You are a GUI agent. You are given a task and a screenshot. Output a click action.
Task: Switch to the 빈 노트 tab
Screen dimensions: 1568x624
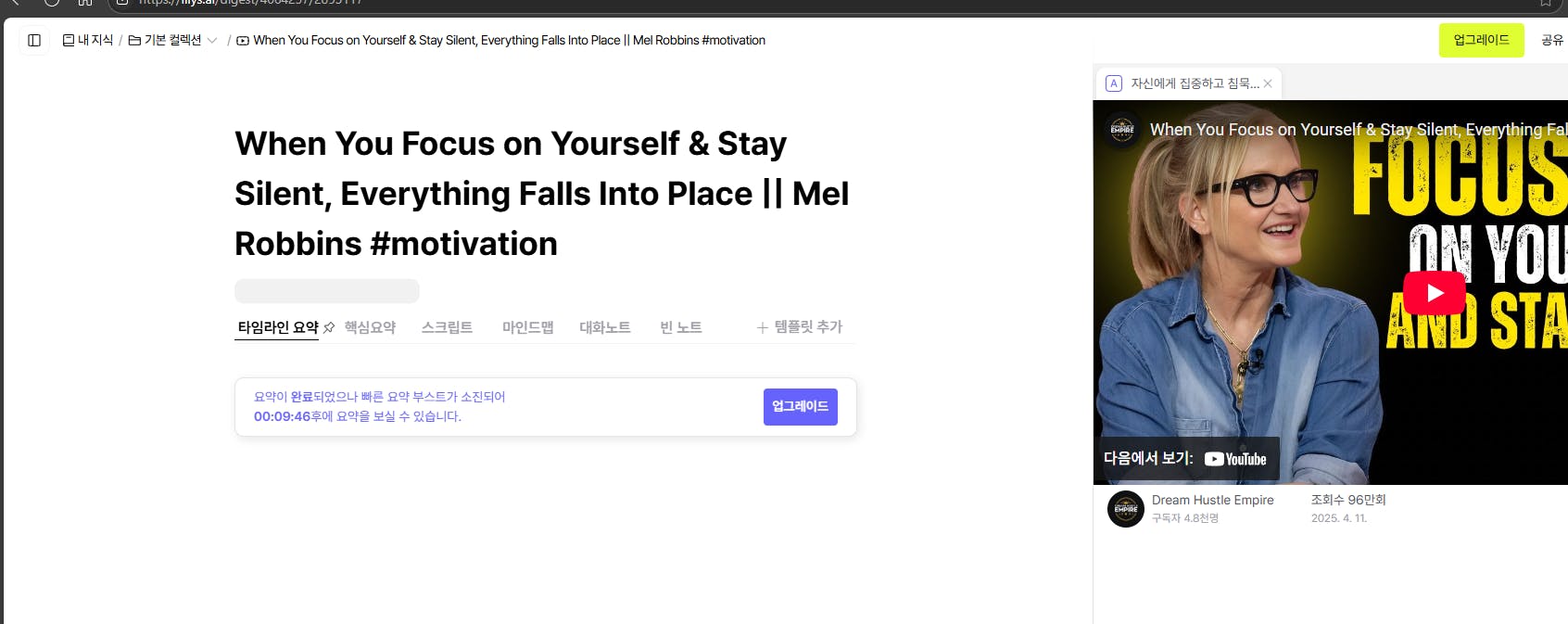click(x=680, y=327)
